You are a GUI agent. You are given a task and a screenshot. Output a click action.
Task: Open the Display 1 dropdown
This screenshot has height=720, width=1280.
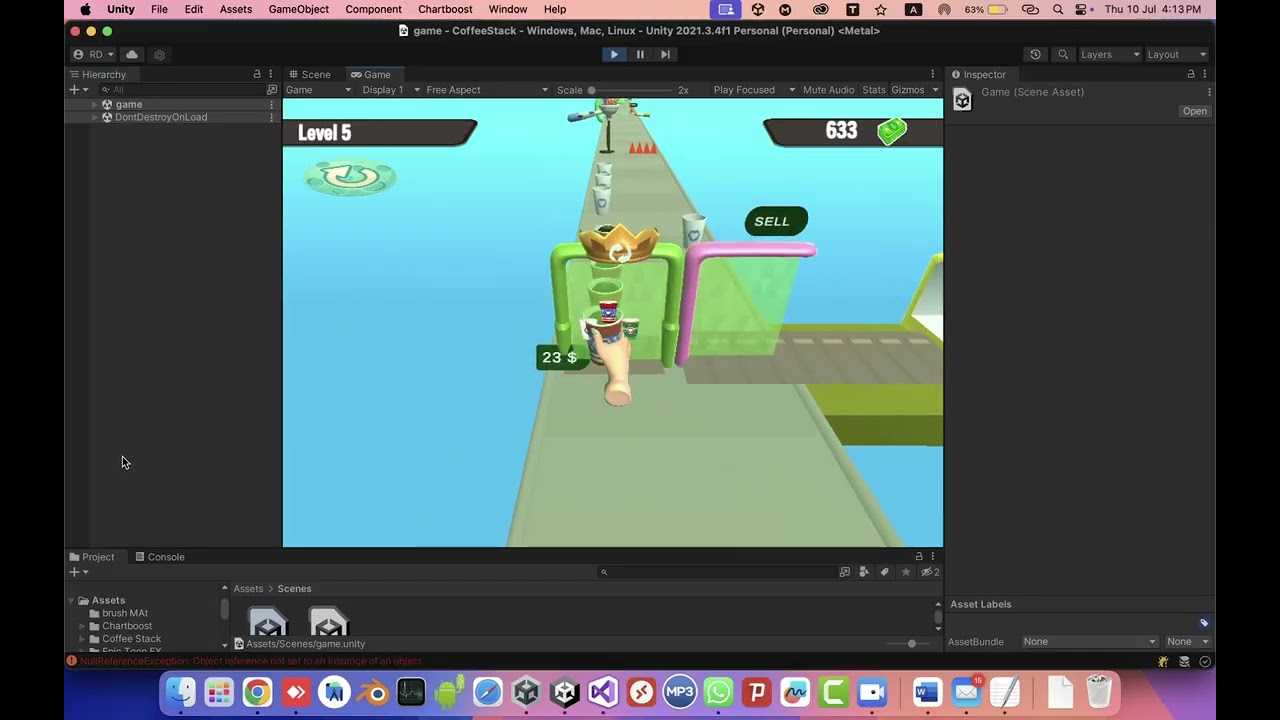(x=391, y=90)
